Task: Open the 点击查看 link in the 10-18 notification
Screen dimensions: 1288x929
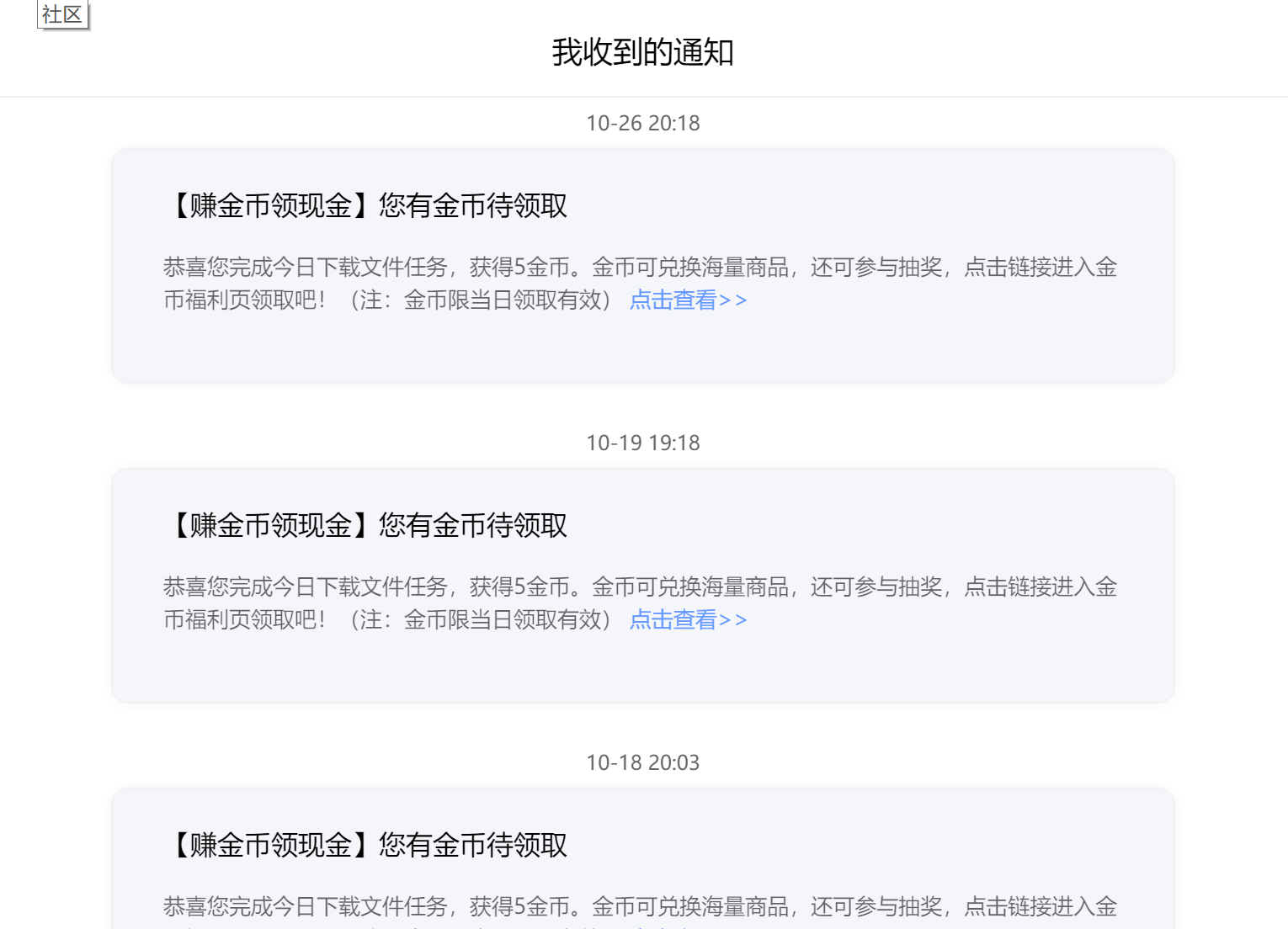Action: pos(688,926)
